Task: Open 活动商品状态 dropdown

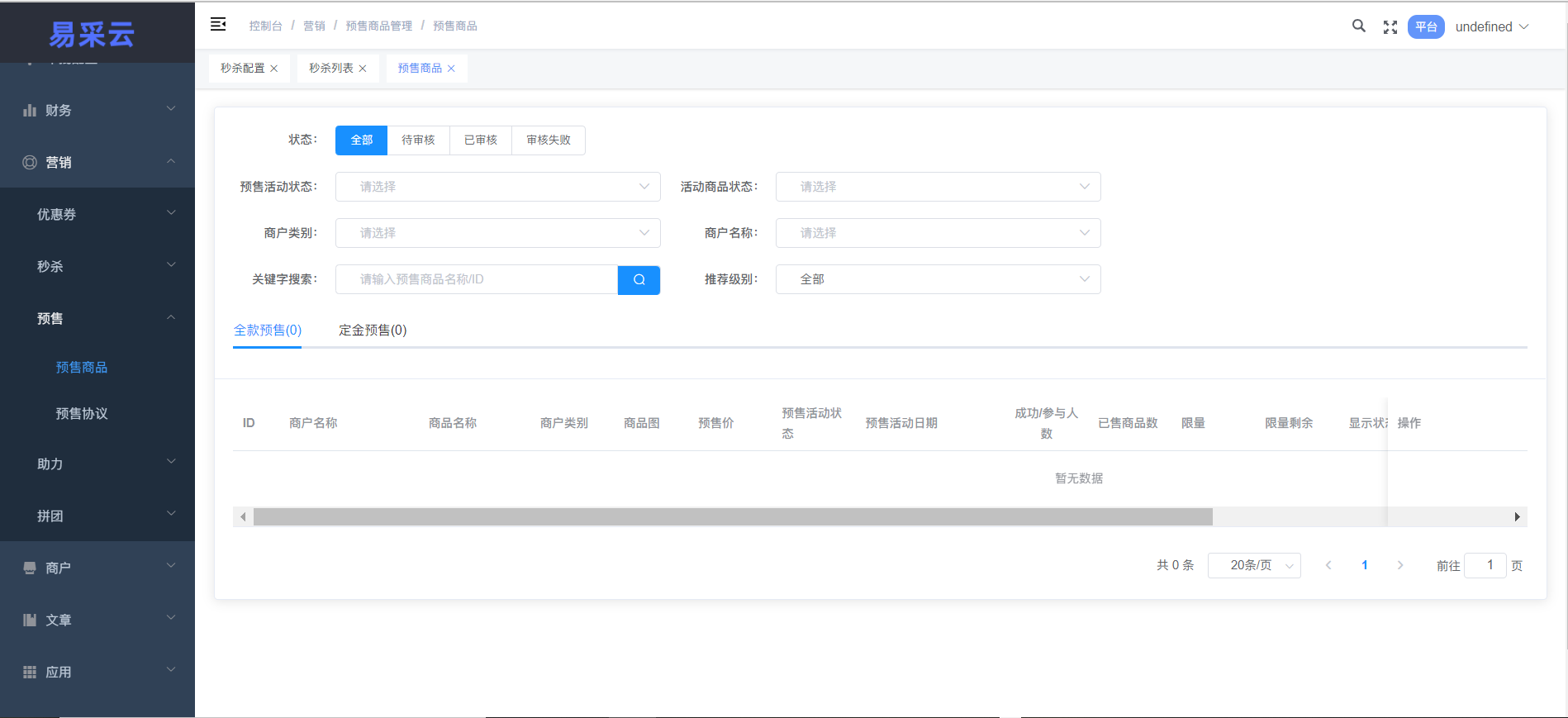Action: tap(938, 187)
